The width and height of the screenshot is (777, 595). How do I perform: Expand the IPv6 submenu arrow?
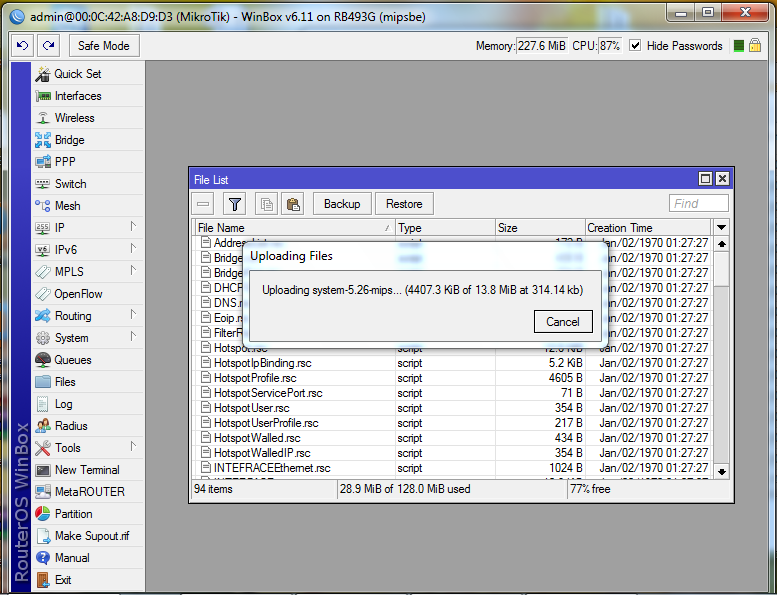click(x=133, y=248)
